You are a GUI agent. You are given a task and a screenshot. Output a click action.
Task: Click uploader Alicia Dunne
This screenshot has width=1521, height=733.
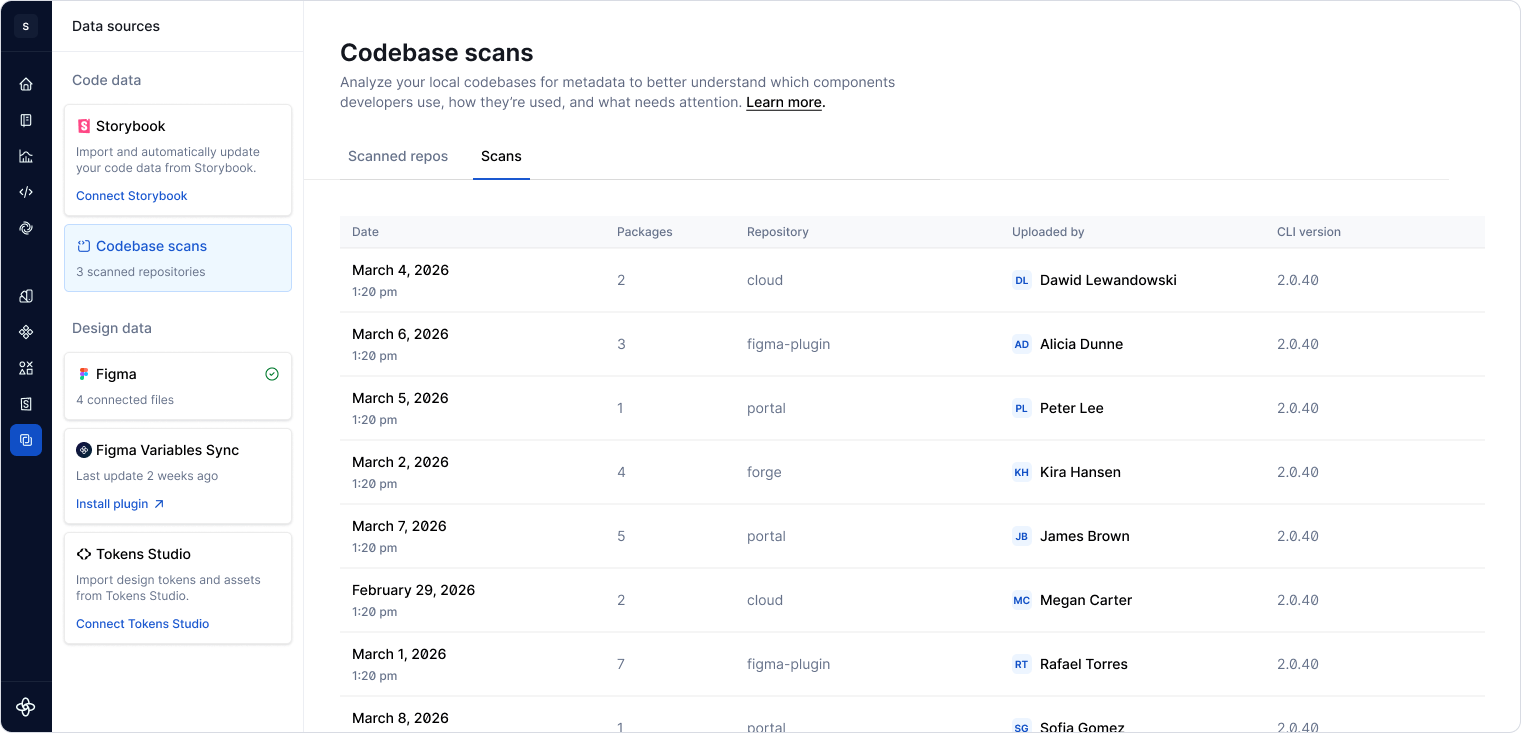(x=1081, y=344)
